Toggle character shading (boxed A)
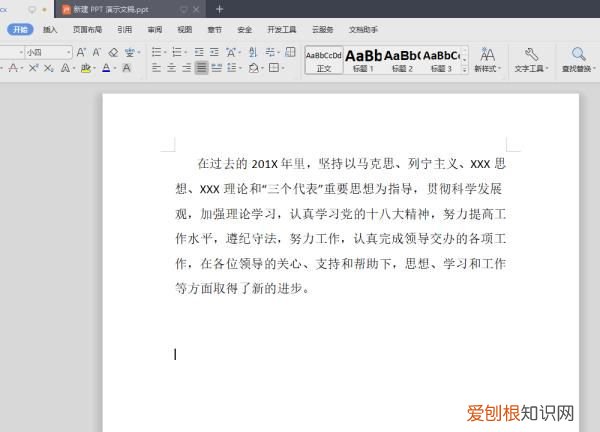This screenshot has width=600, height=432. 126,68
